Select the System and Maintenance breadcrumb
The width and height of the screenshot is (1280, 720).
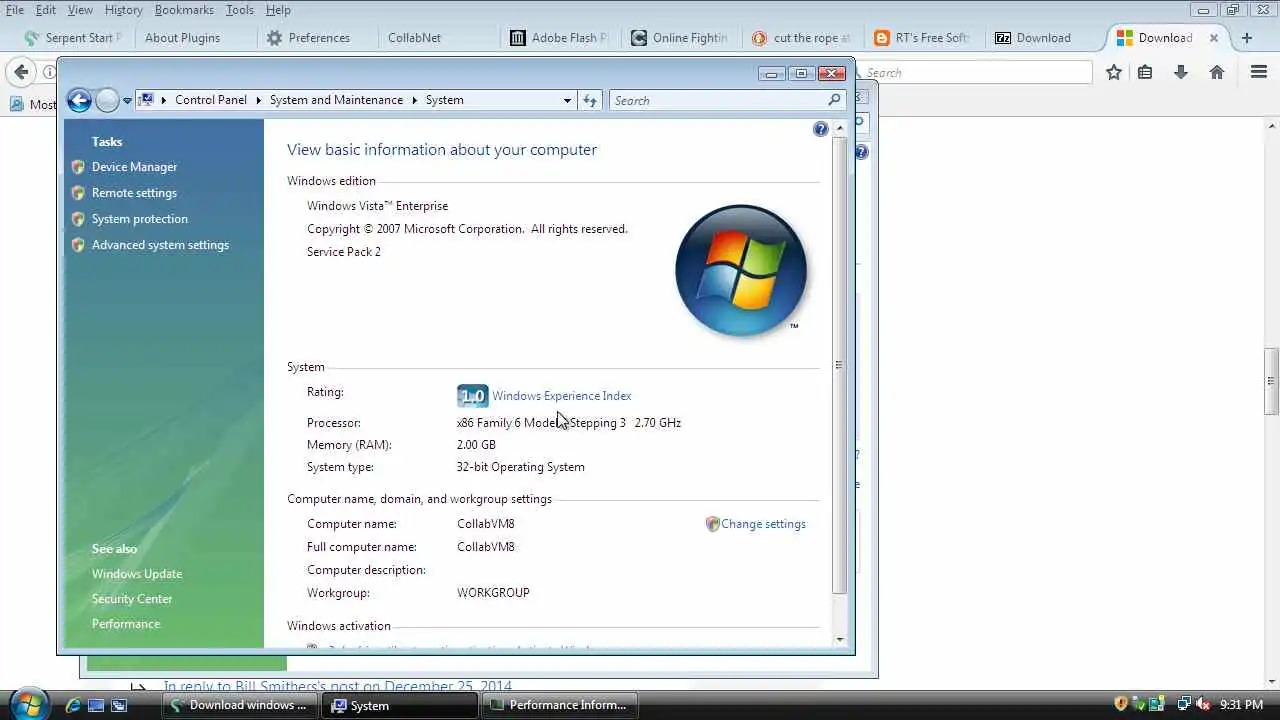(x=336, y=100)
